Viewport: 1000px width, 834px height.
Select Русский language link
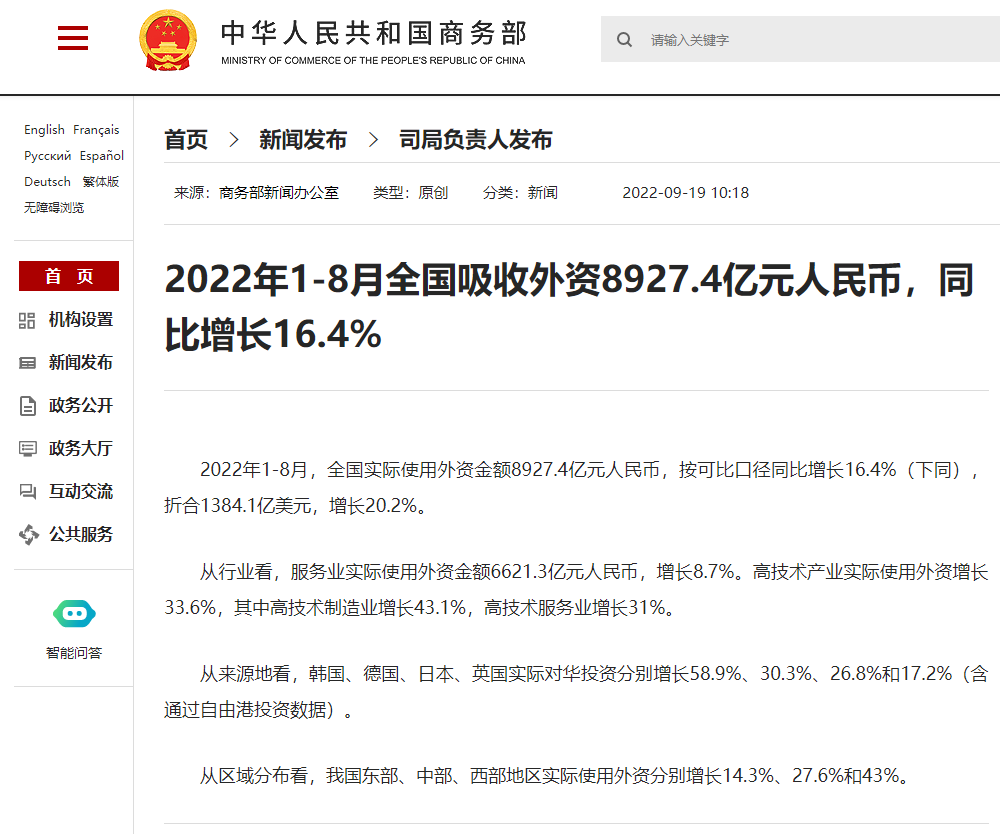pyautogui.click(x=47, y=156)
